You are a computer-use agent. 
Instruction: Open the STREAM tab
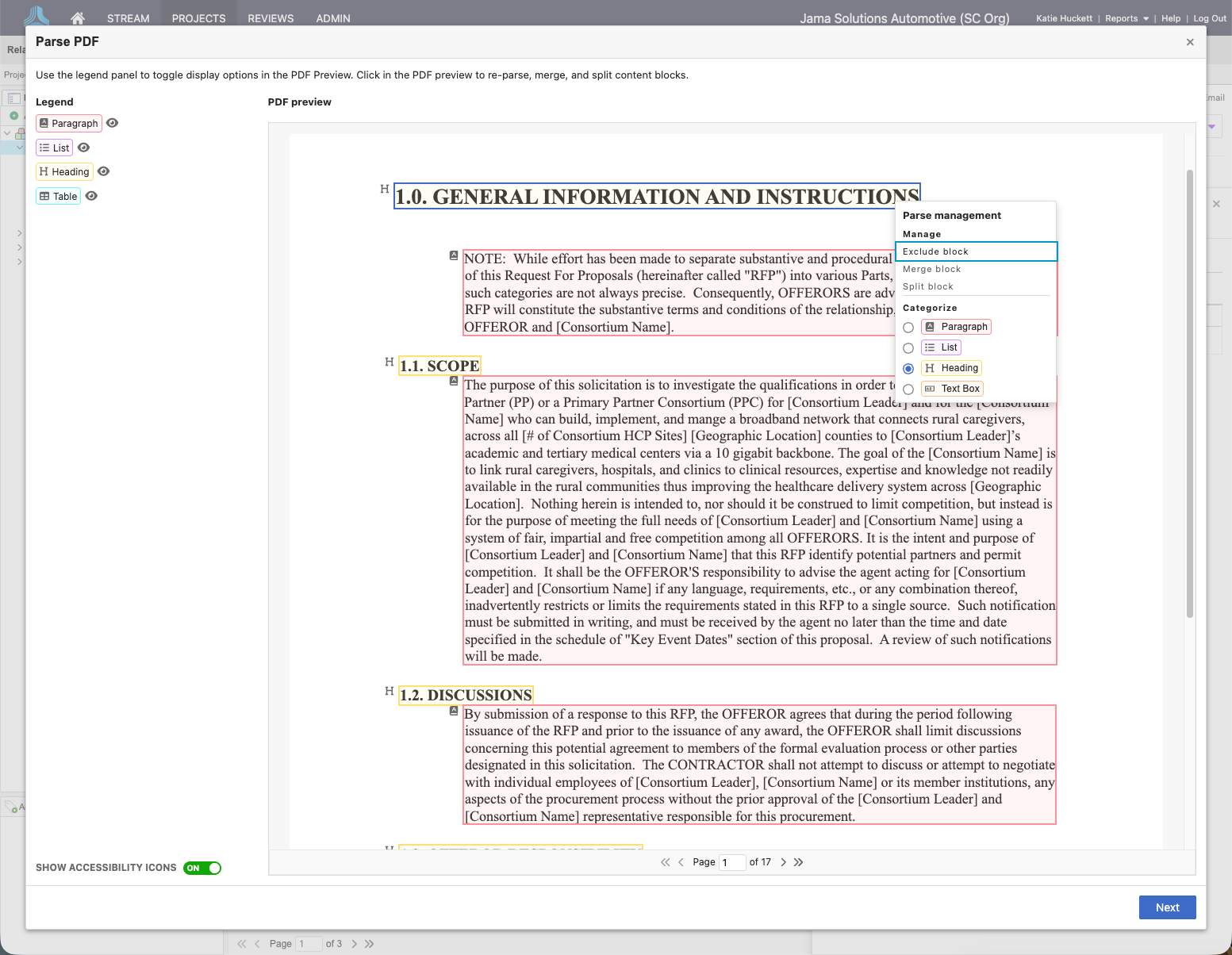(x=129, y=18)
